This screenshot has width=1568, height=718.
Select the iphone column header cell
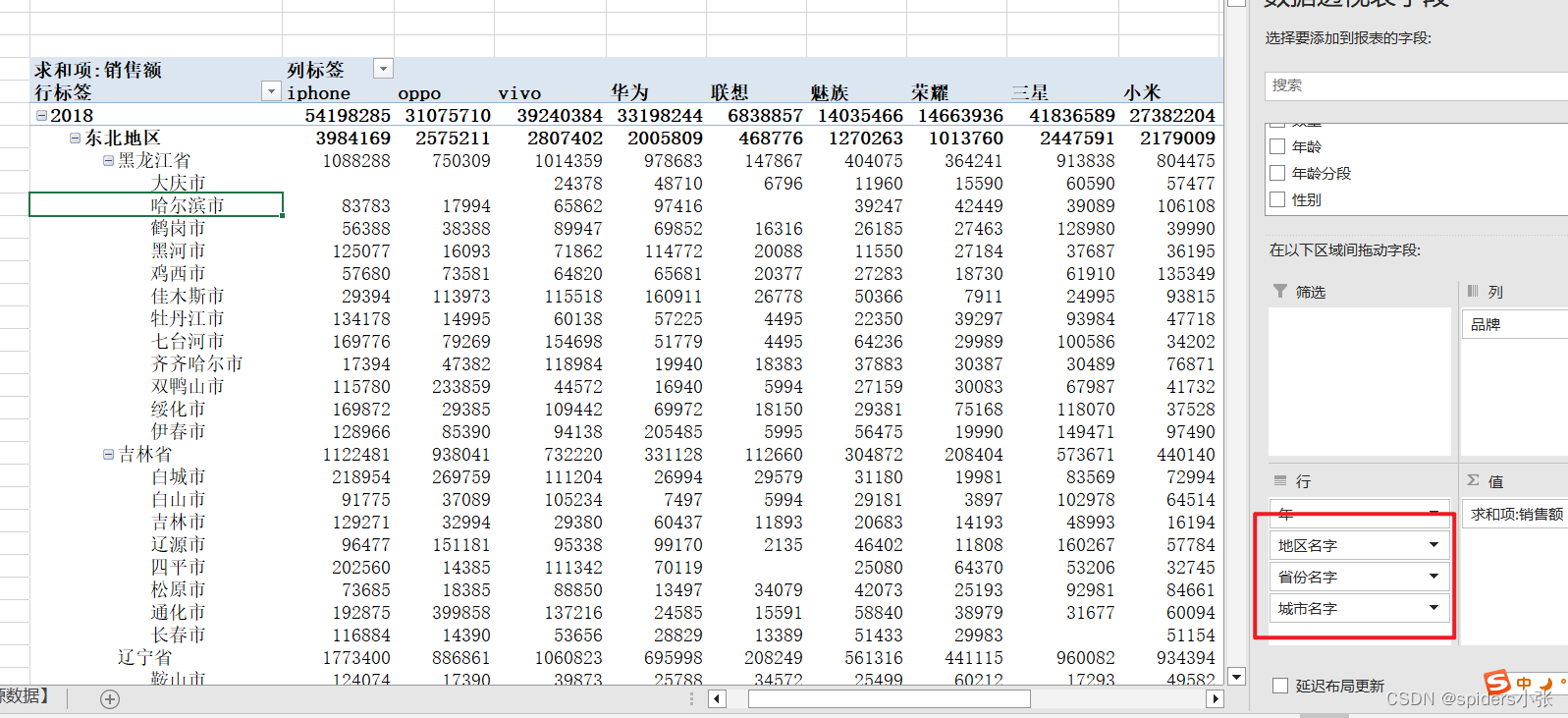(318, 92)
